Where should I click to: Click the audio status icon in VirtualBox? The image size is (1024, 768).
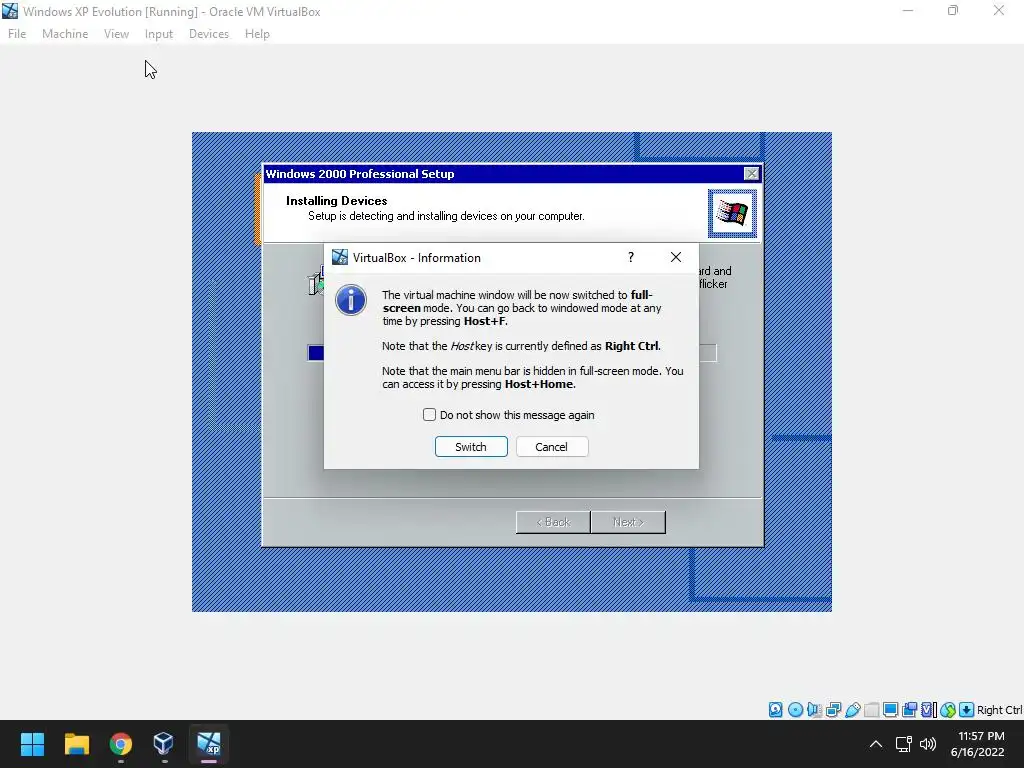pos(814,710)
